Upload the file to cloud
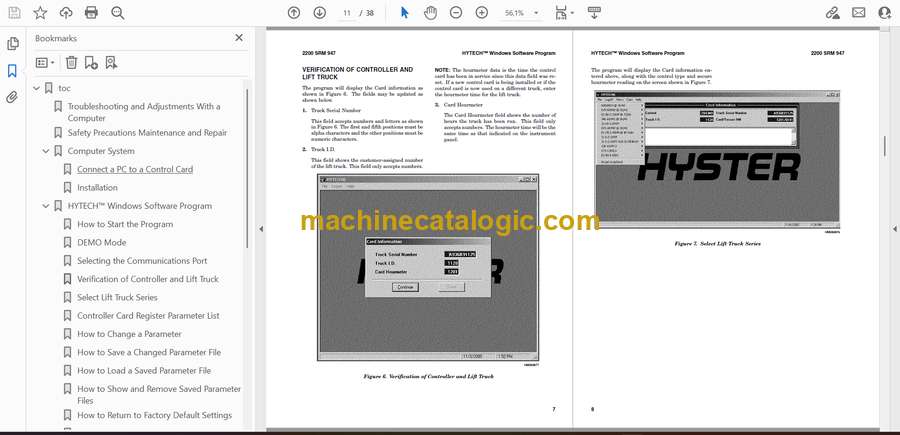900x435 pixels. point(66,13)
